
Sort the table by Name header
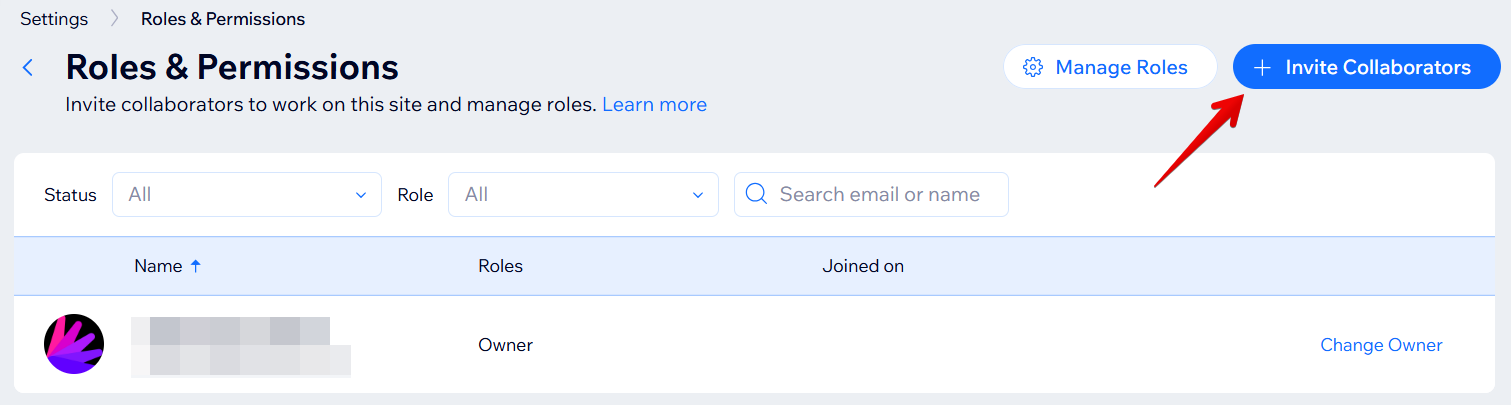[158, 266]
